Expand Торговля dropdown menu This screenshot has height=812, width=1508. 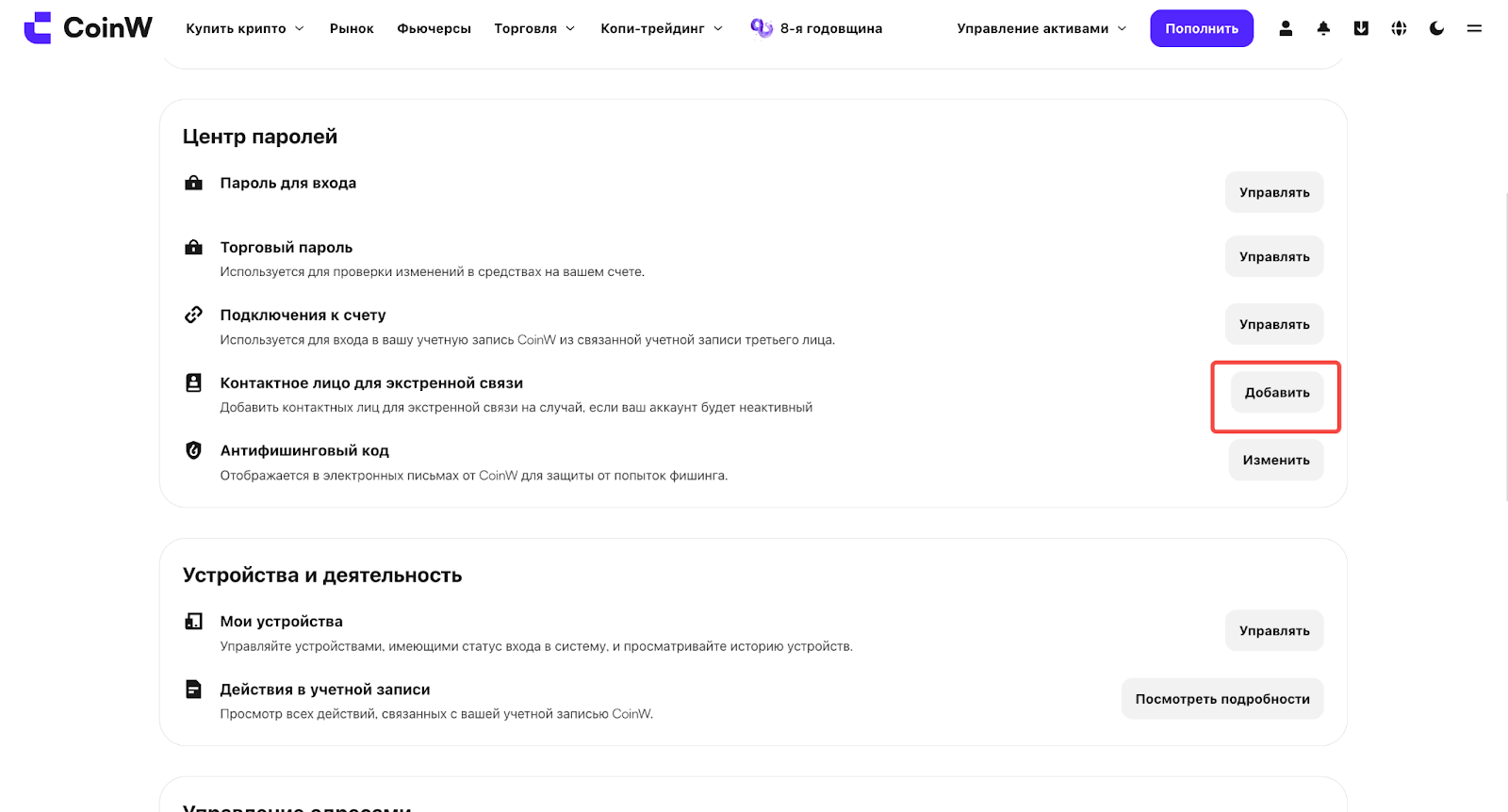(x=534, y=28)
